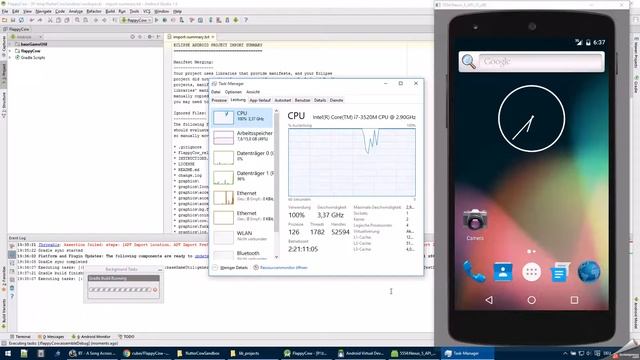Tap the Android Recents square button
Image resolution: width=640 pixels, height=360 pixels.
pos(574,300)
